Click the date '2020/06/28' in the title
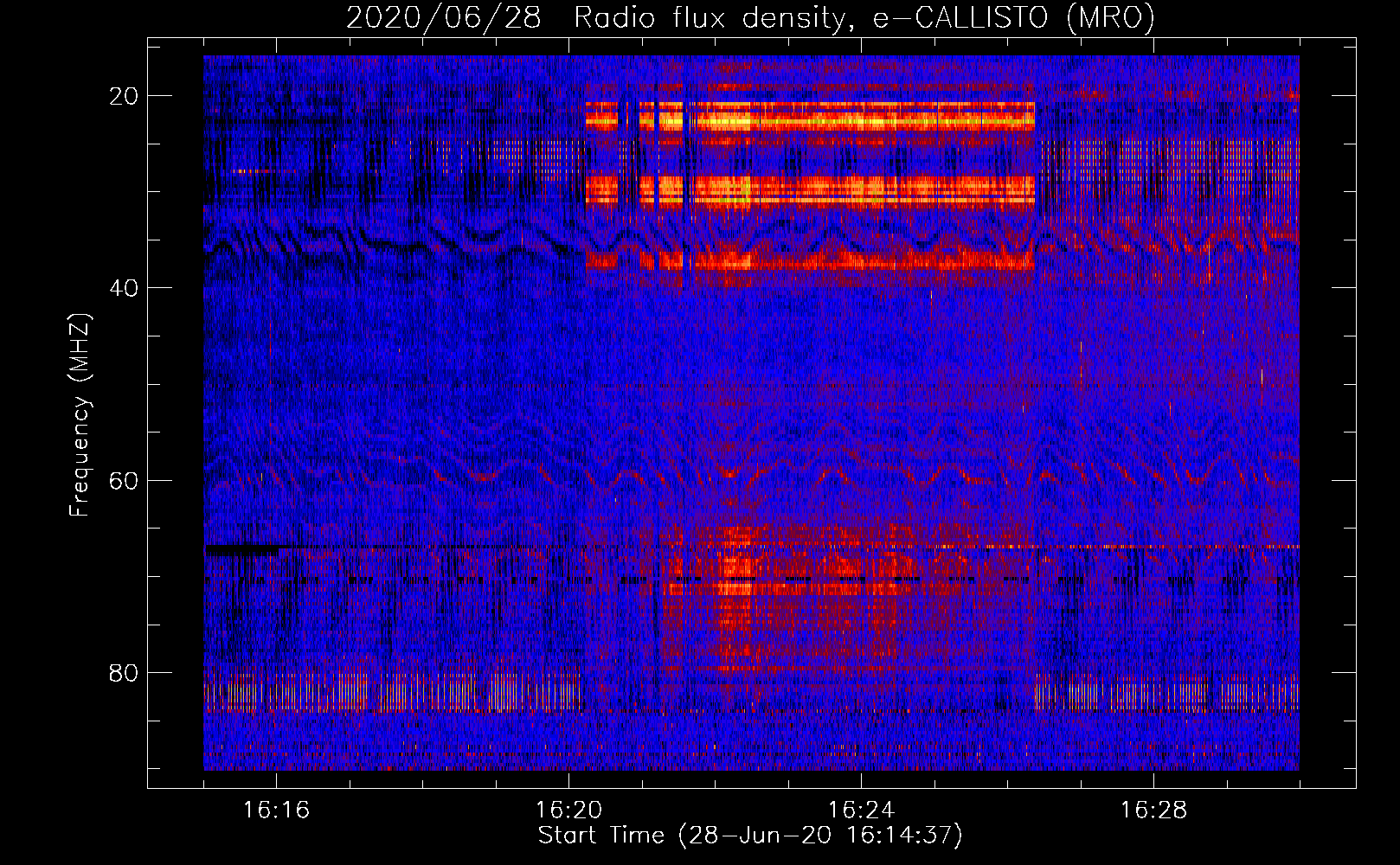The height and width of the screenshot is (865, 1400). [x=444, y=18]
